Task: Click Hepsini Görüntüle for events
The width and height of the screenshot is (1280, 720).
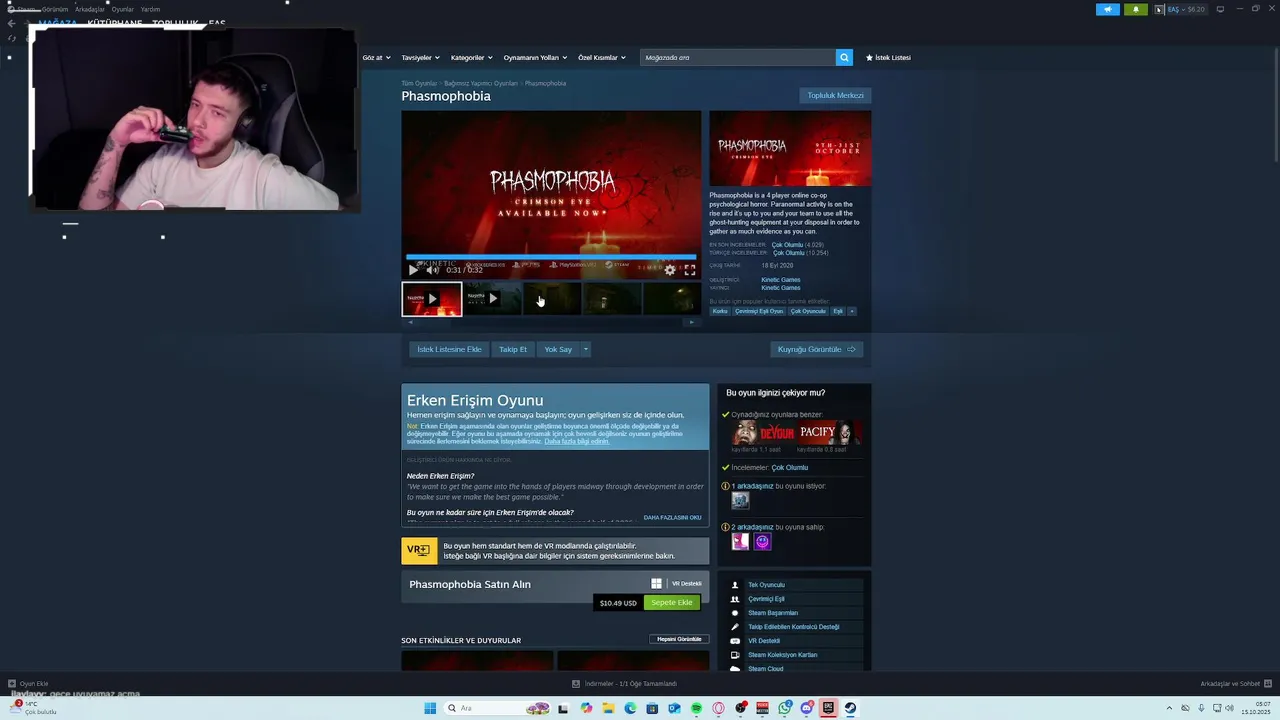Action: [x=679, y=639]
